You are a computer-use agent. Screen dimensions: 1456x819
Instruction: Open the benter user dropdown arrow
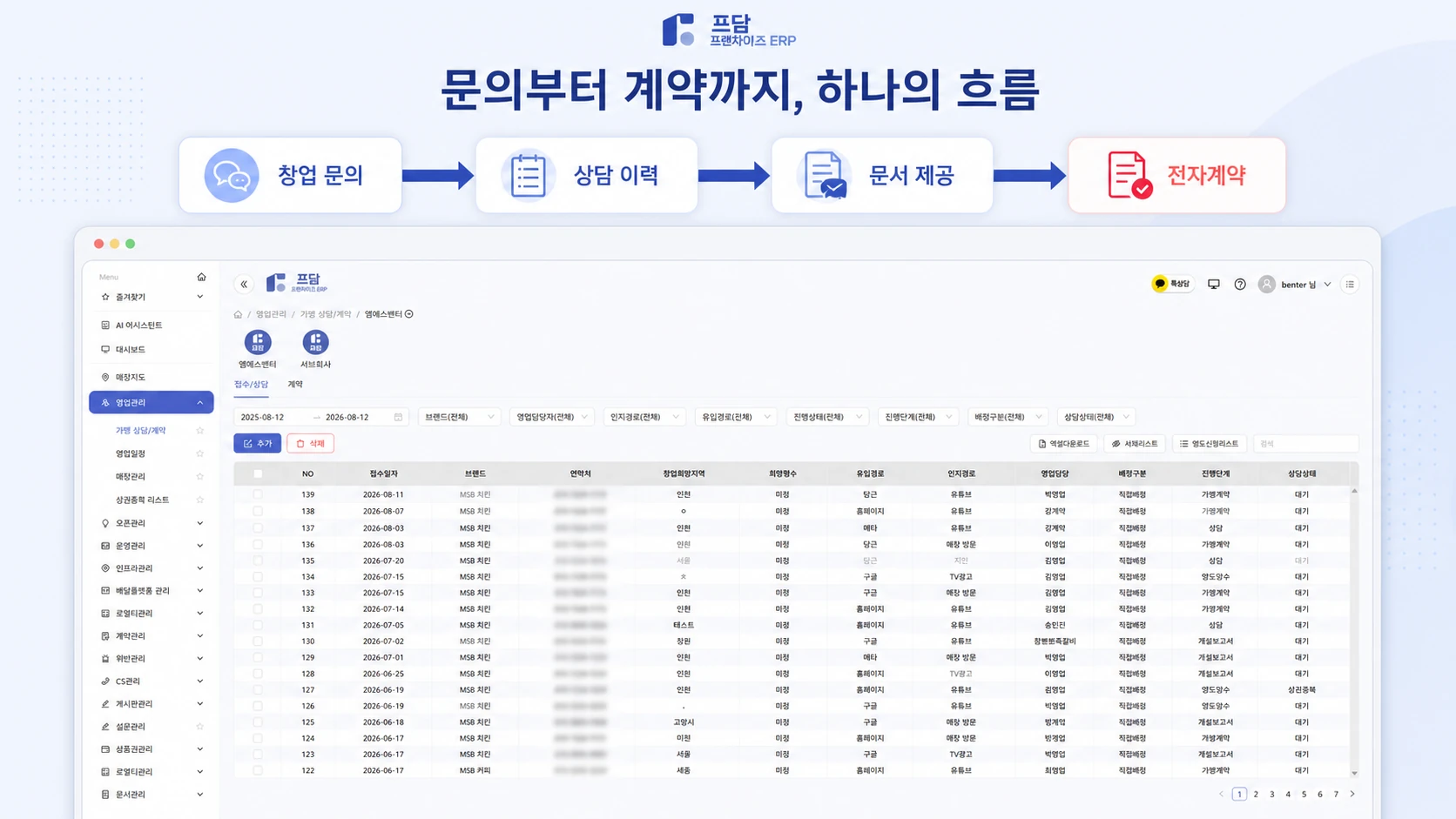click(1327, 285)
